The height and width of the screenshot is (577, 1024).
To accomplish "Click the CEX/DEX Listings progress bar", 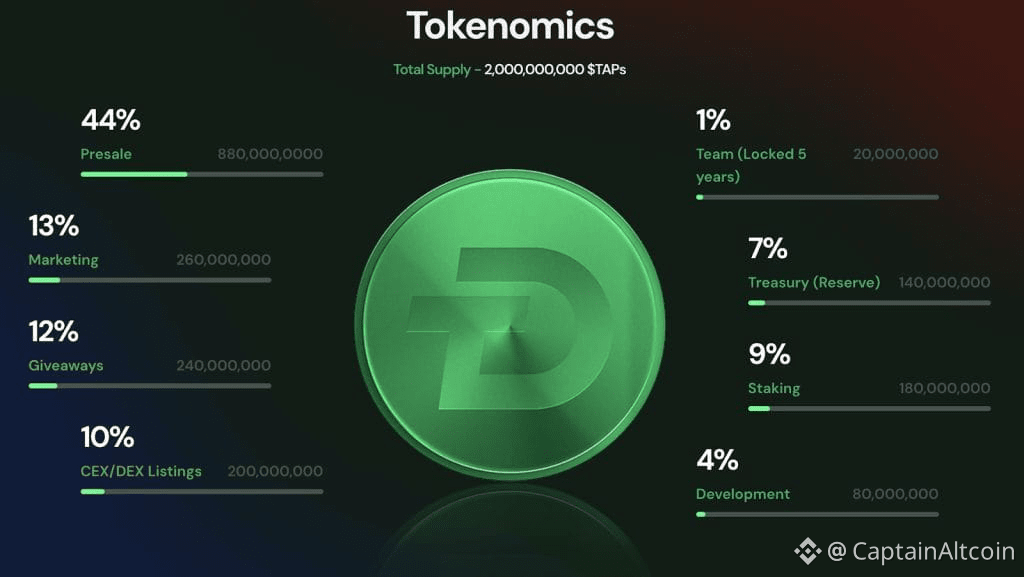I will point(202,491).
